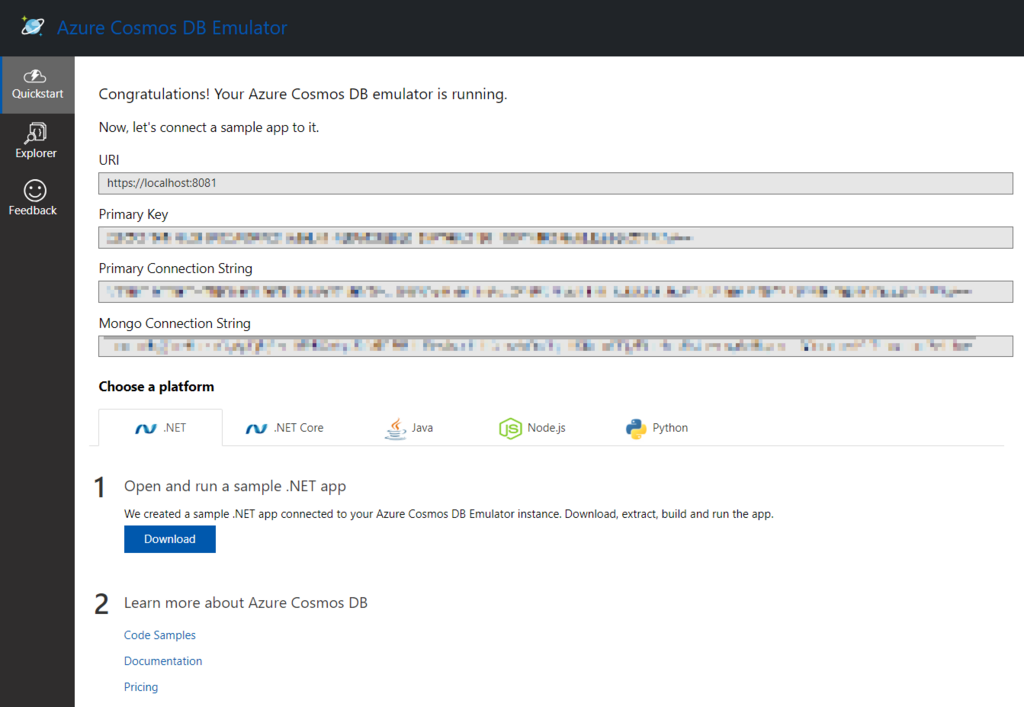Image resolution: width=1024 pixels, height=707 pixels.
Task: Click the 'We created a sample .NET app' description
Action: pyautogui.click(x=449, y=514)
